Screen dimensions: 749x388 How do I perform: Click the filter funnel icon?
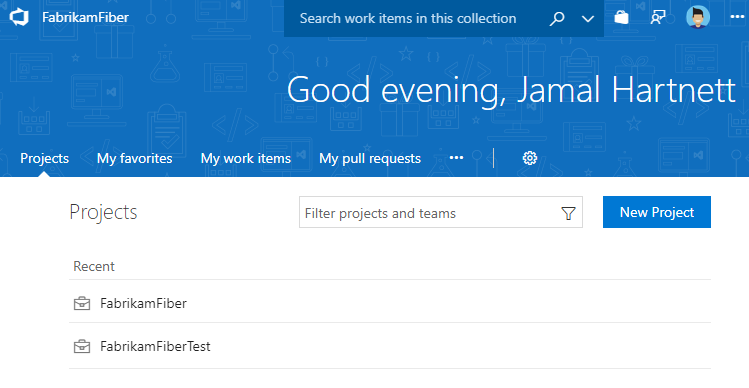point(568,213)
